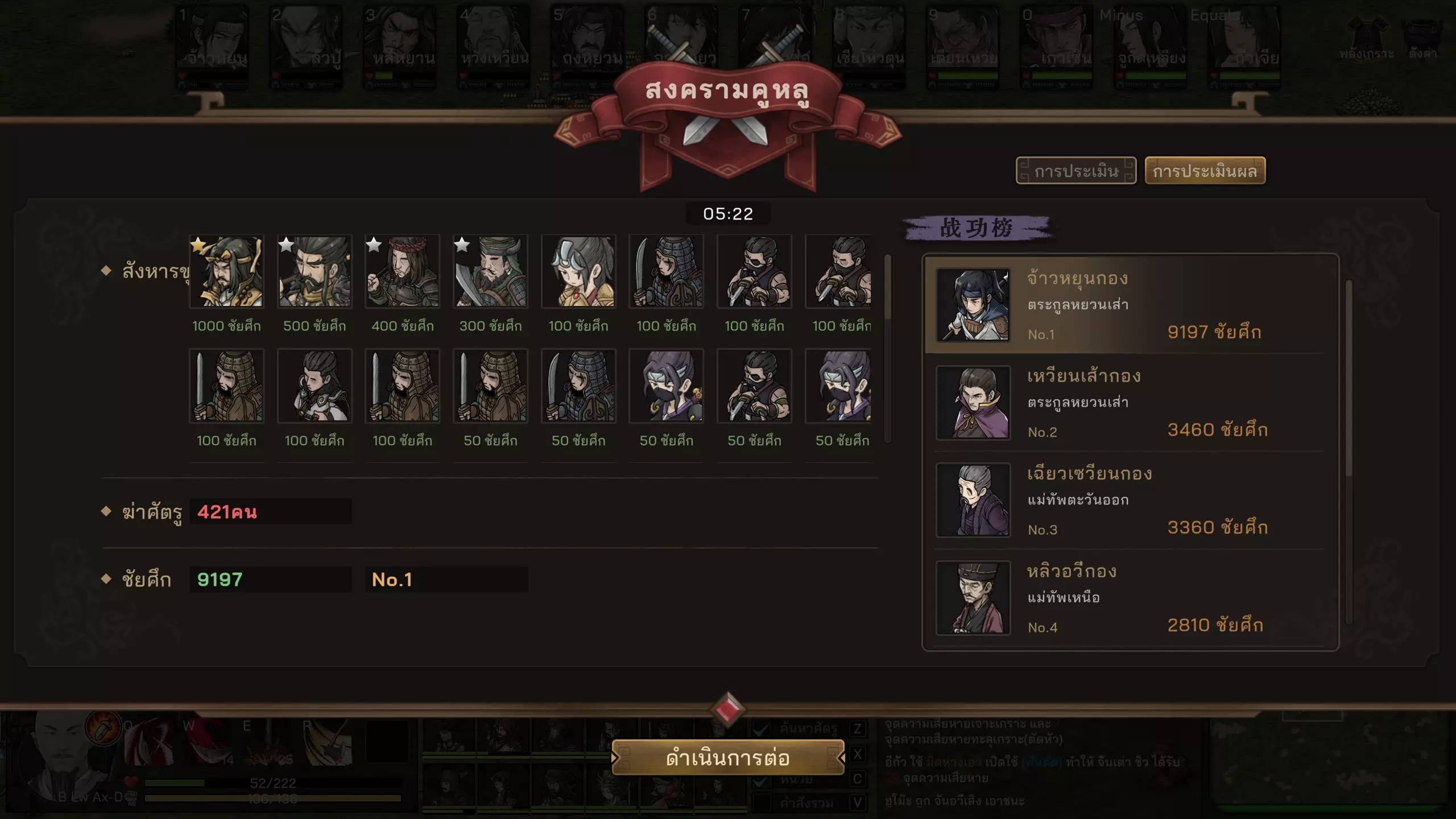Viewport: 1456px width, 819px height.
Task: Click the 421คน enemies killed field
Action: click(271, 512)
